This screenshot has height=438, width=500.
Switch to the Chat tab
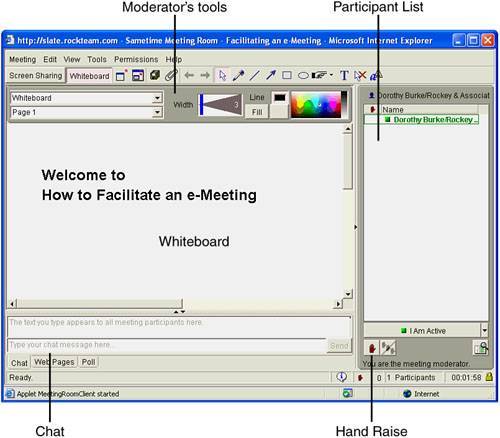tap(19, 363)
